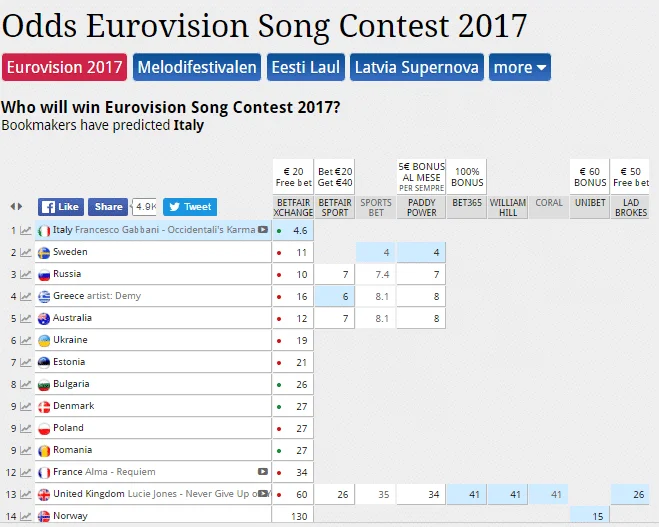Toggle the left-right column arrows
The width and height of the screenshot is (659, 527).
coord(16,207)
